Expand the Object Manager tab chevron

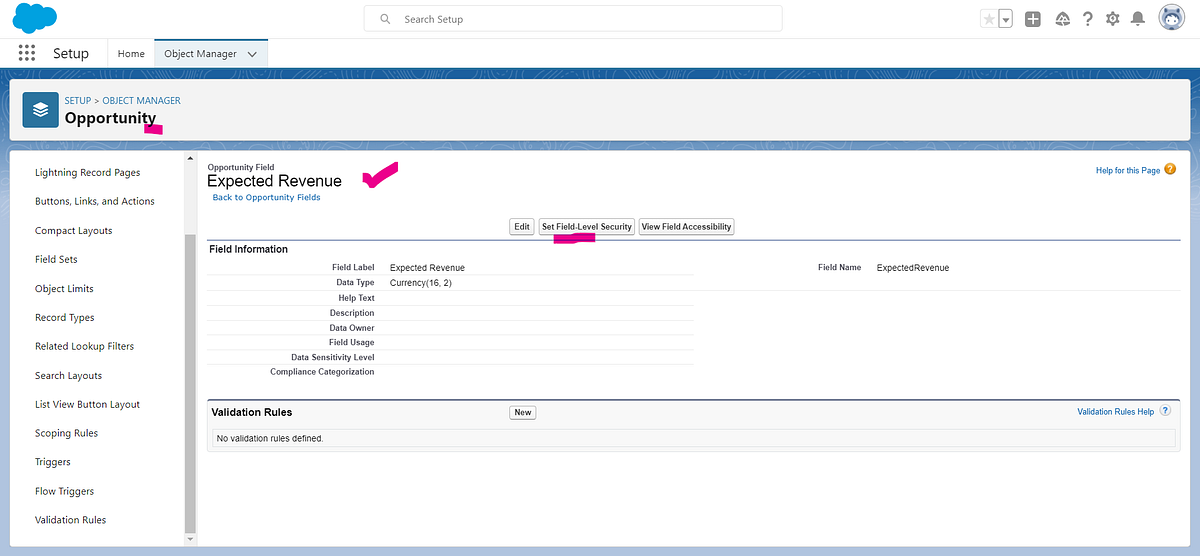252,54
